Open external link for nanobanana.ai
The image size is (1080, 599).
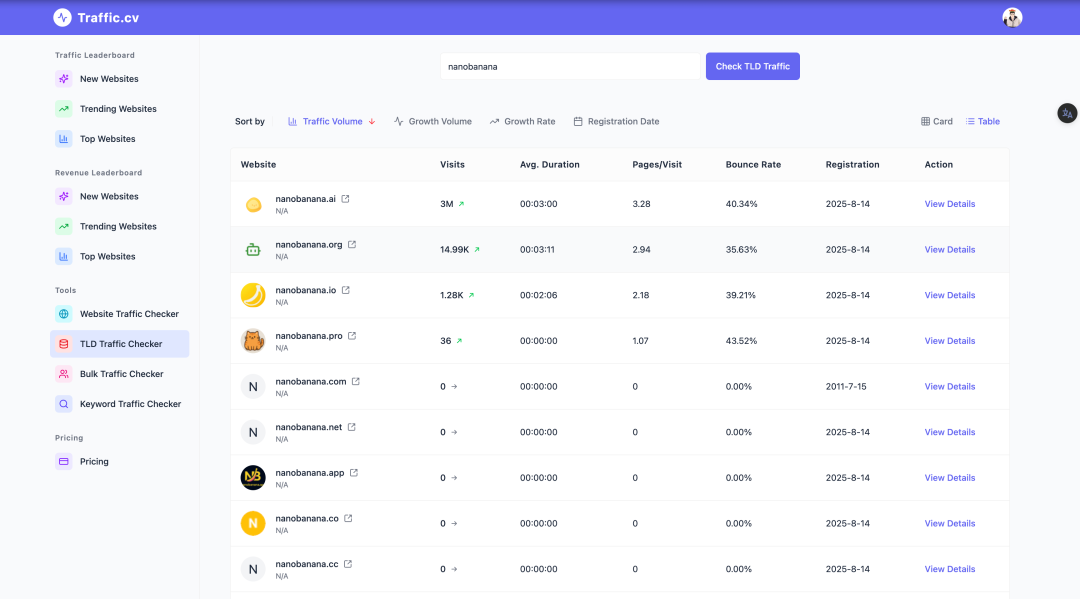(x=346, y=199)
